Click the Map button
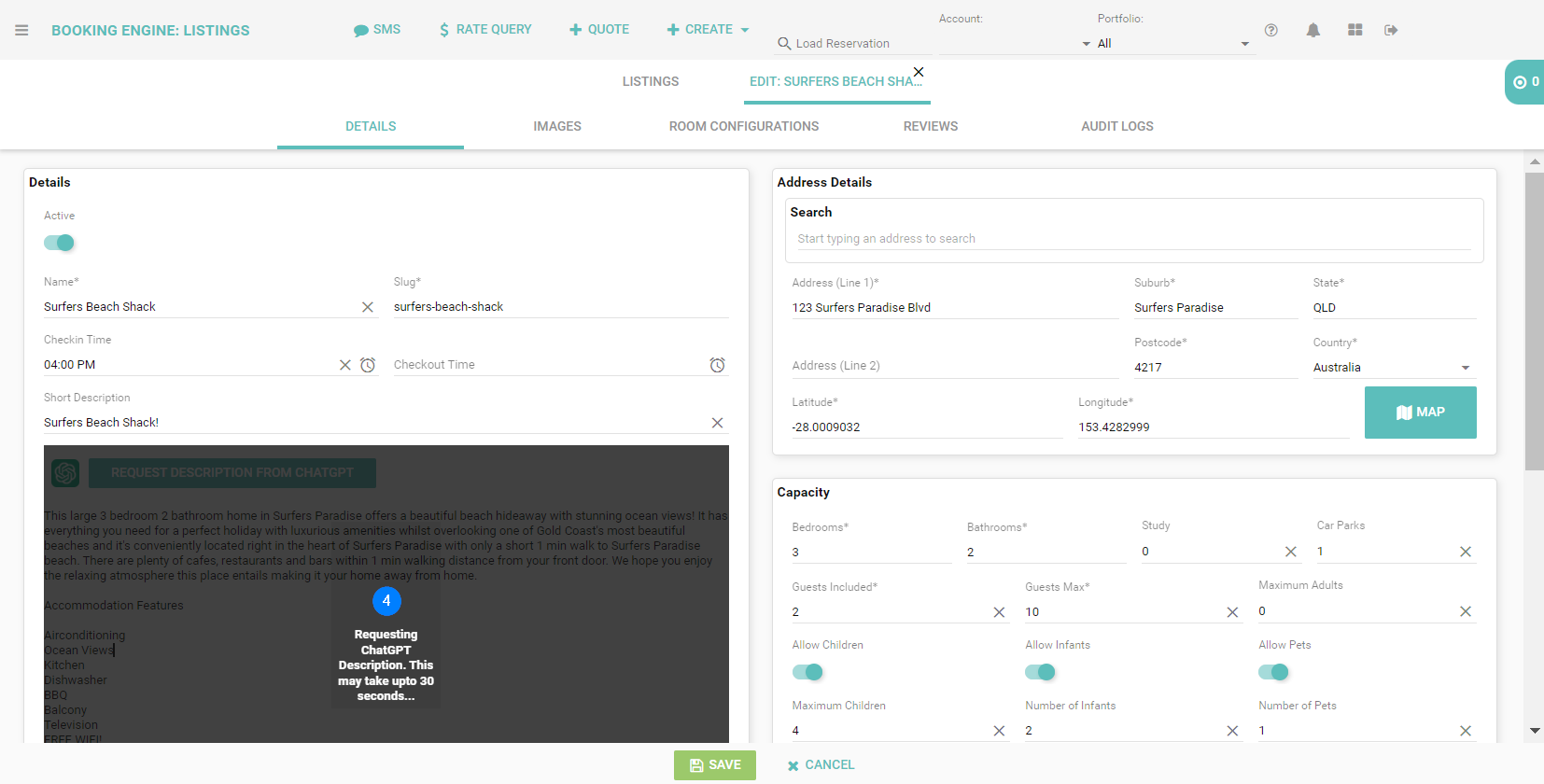This screenshot has width=1544, height=784. pyautogui.click(x=1420, y=413)
